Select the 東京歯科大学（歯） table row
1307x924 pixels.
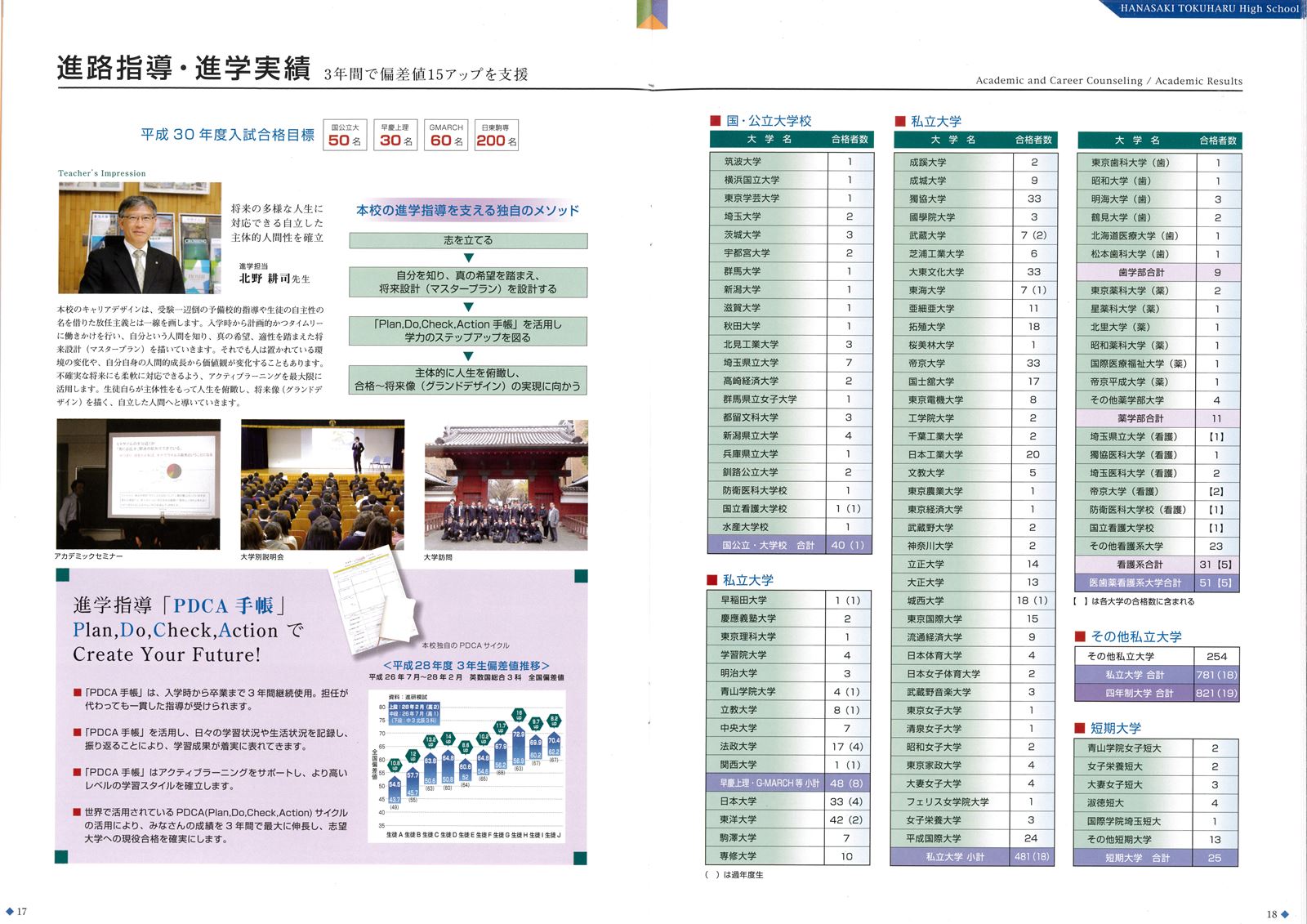click(1160, 163)
